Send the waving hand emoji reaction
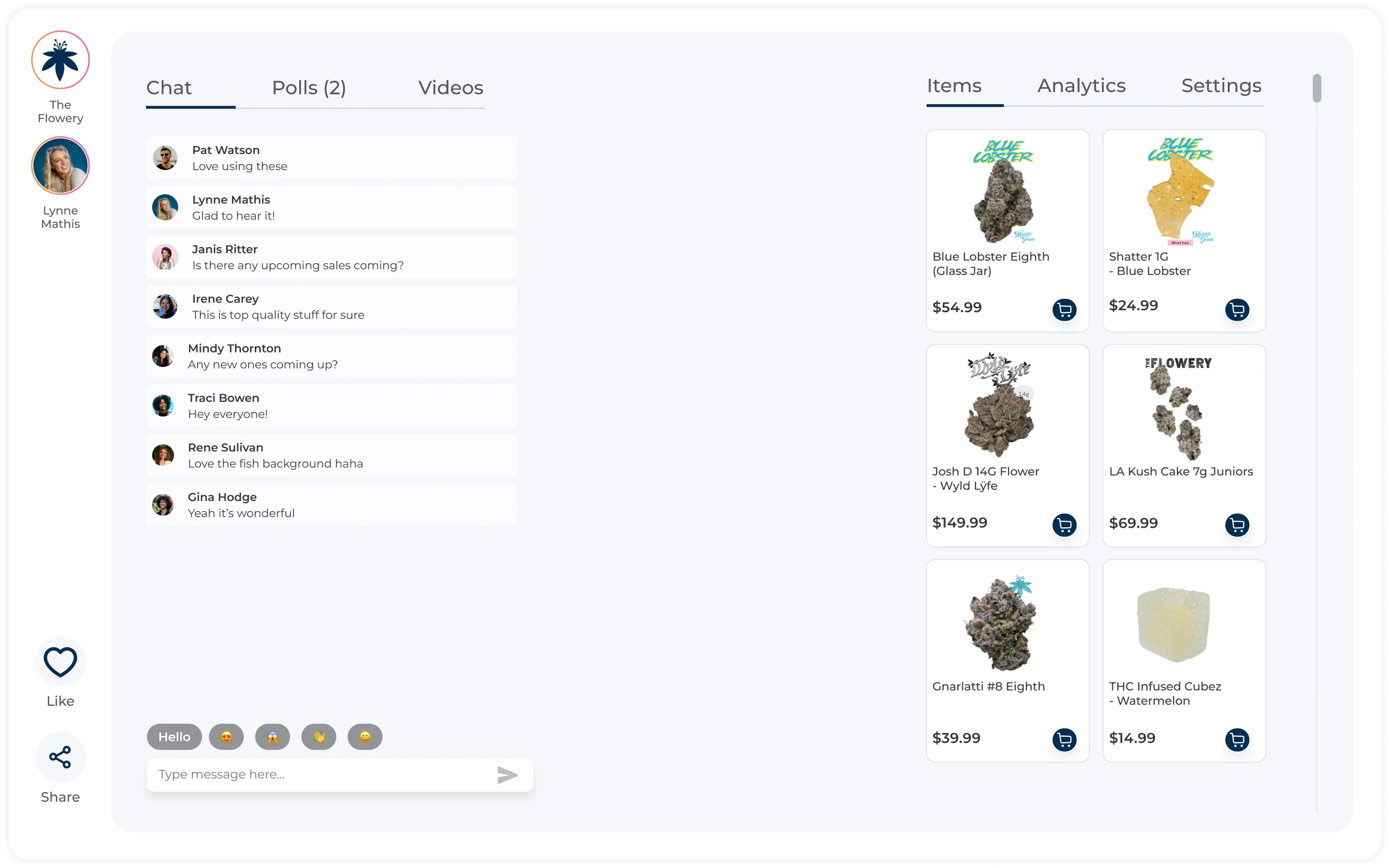This screenshot has width=1390, height=868. click(x=319, y=737)
